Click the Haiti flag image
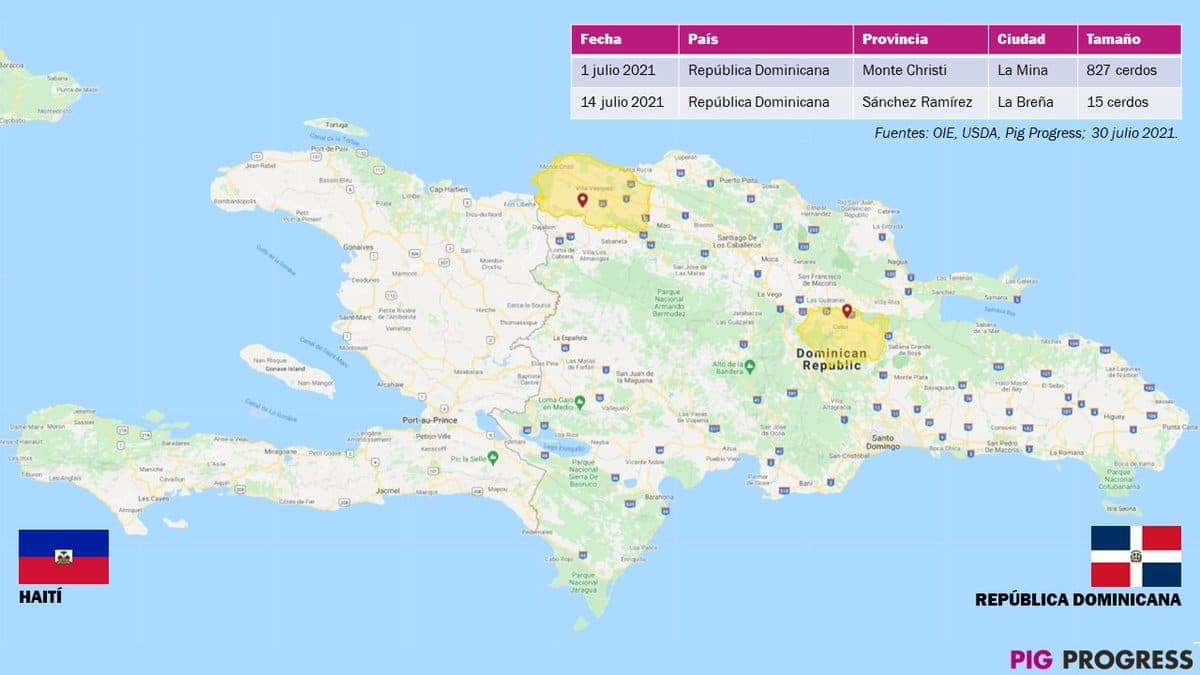 [64, 557]
